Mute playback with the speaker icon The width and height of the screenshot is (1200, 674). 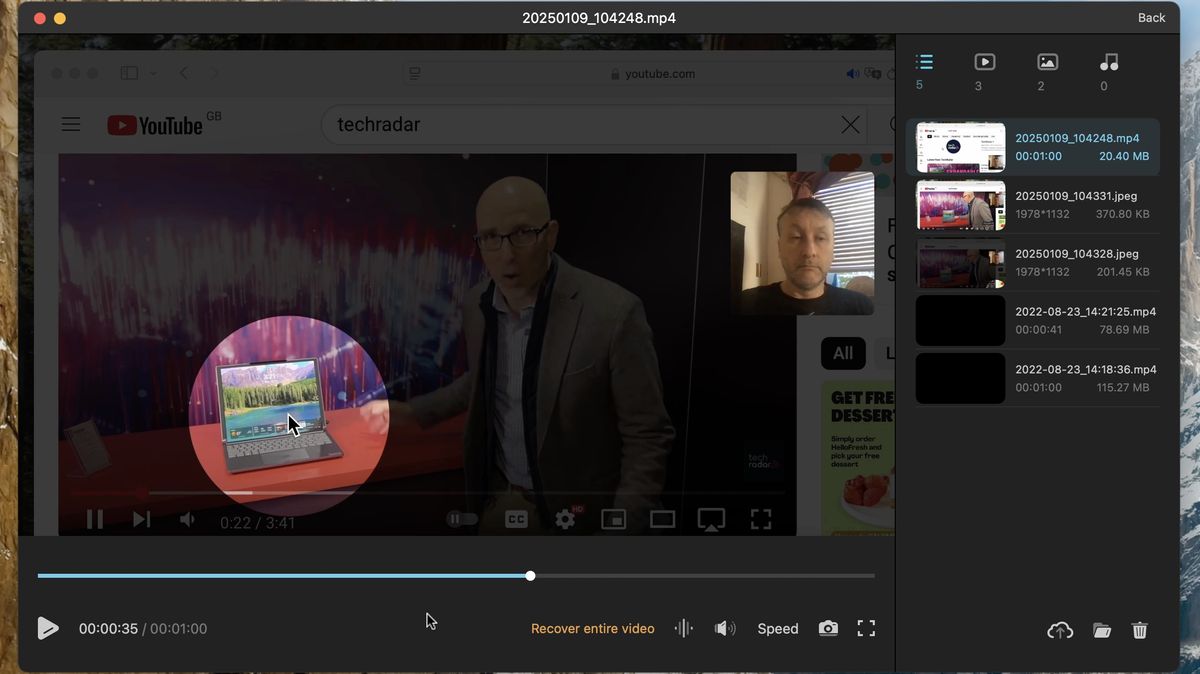pyautogui.click(x=725, y=628)
